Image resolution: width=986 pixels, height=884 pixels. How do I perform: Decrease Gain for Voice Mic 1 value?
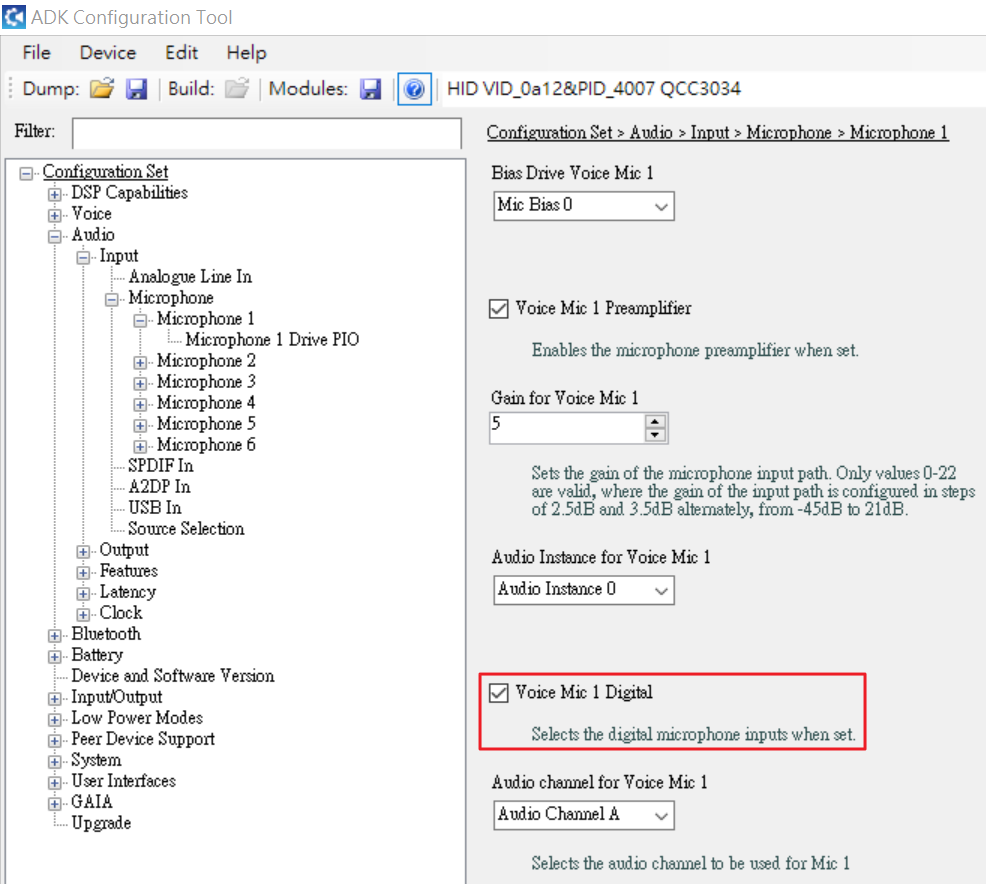click(655, 435)
